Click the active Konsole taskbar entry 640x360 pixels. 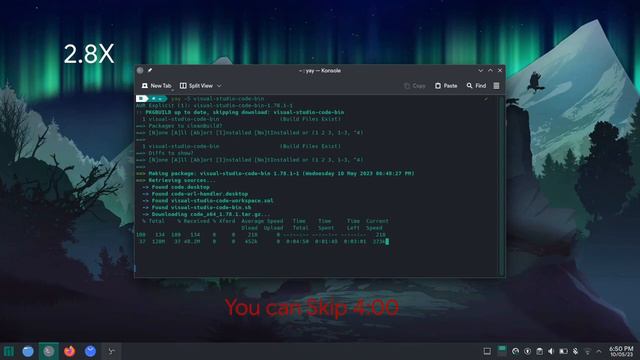tap(49, 351)
